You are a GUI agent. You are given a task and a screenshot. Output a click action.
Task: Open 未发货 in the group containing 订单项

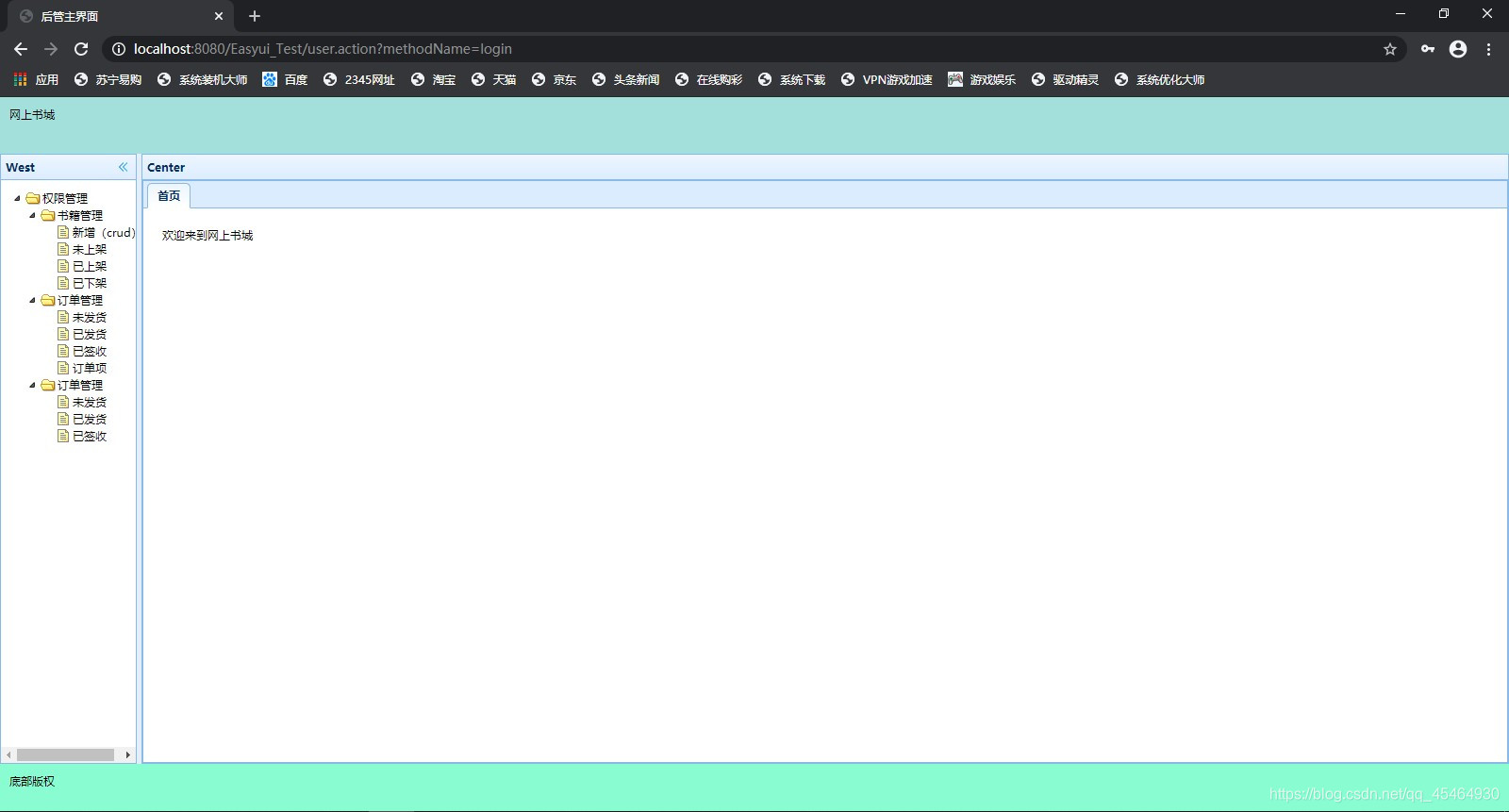90,317
